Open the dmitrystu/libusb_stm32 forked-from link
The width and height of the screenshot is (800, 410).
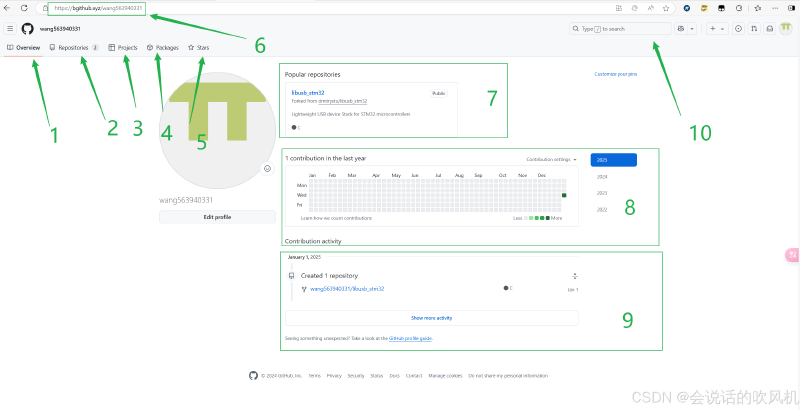coord(343,101)
